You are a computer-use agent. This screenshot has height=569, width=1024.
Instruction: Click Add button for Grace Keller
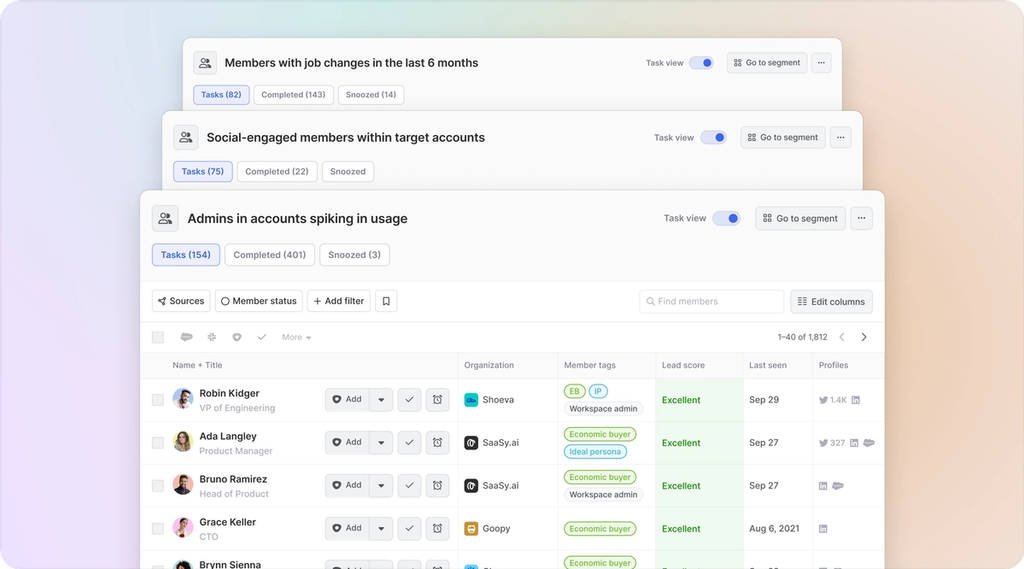(x=347, y=528)
